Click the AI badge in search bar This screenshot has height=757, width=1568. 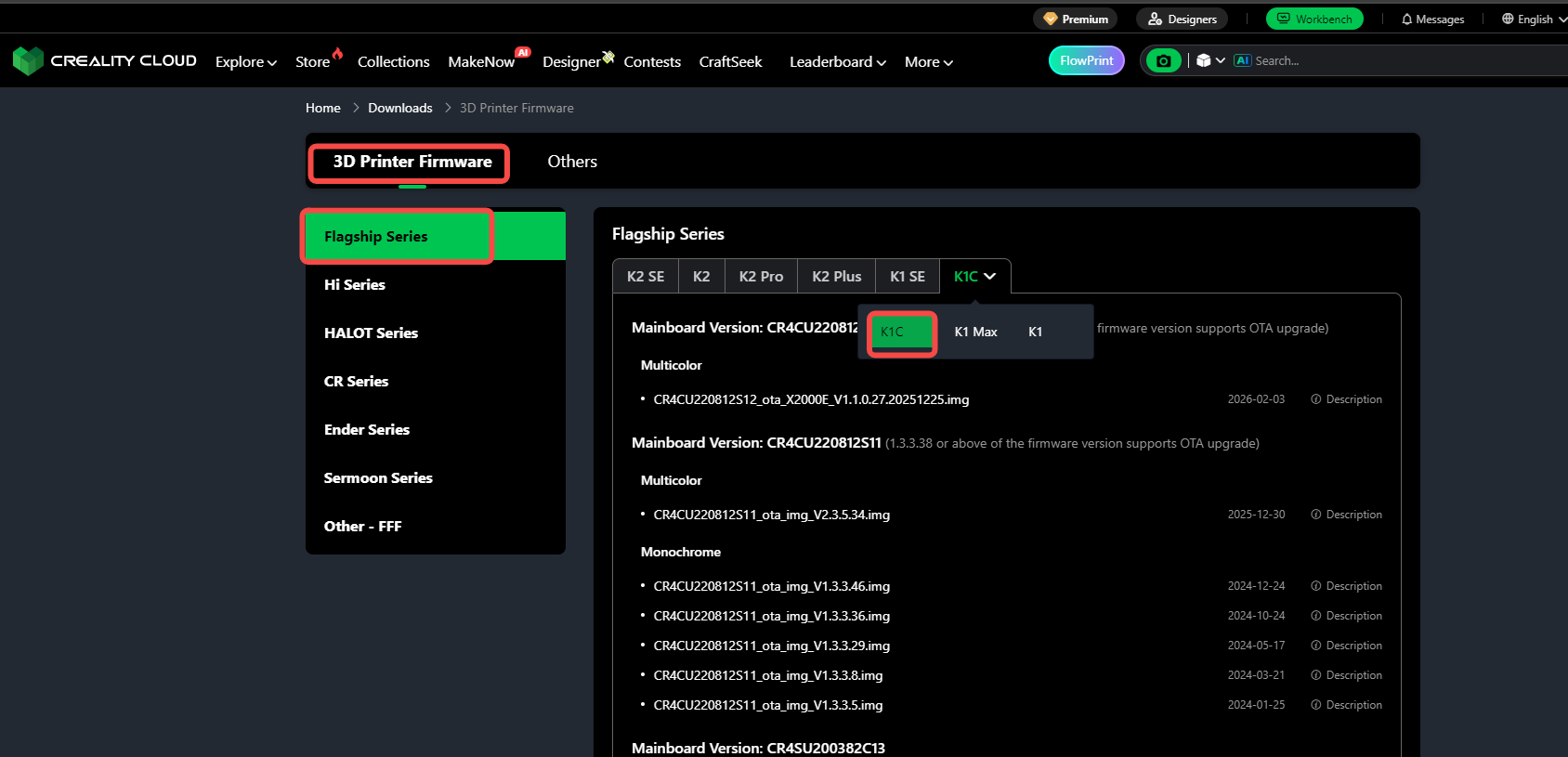click(1242, 60)
